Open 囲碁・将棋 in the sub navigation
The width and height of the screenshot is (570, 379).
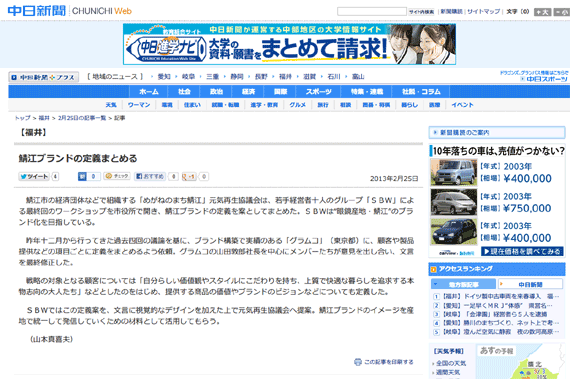click(376, 105)
